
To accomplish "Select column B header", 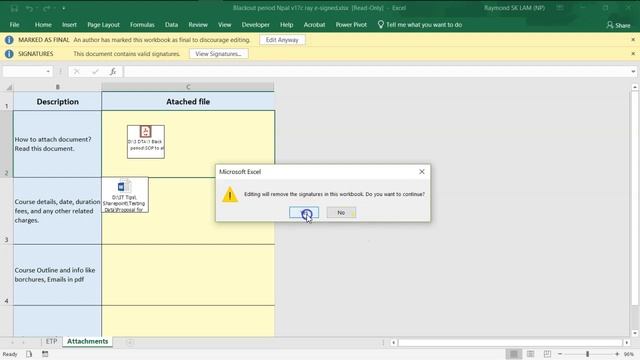I will [x=58, y=87].
